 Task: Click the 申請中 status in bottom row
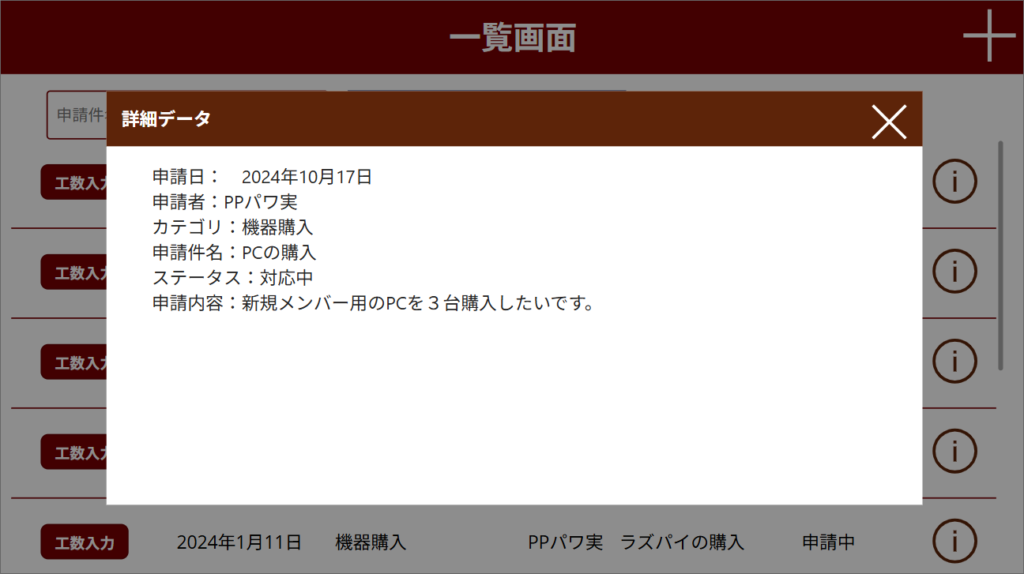click(828, 542)
